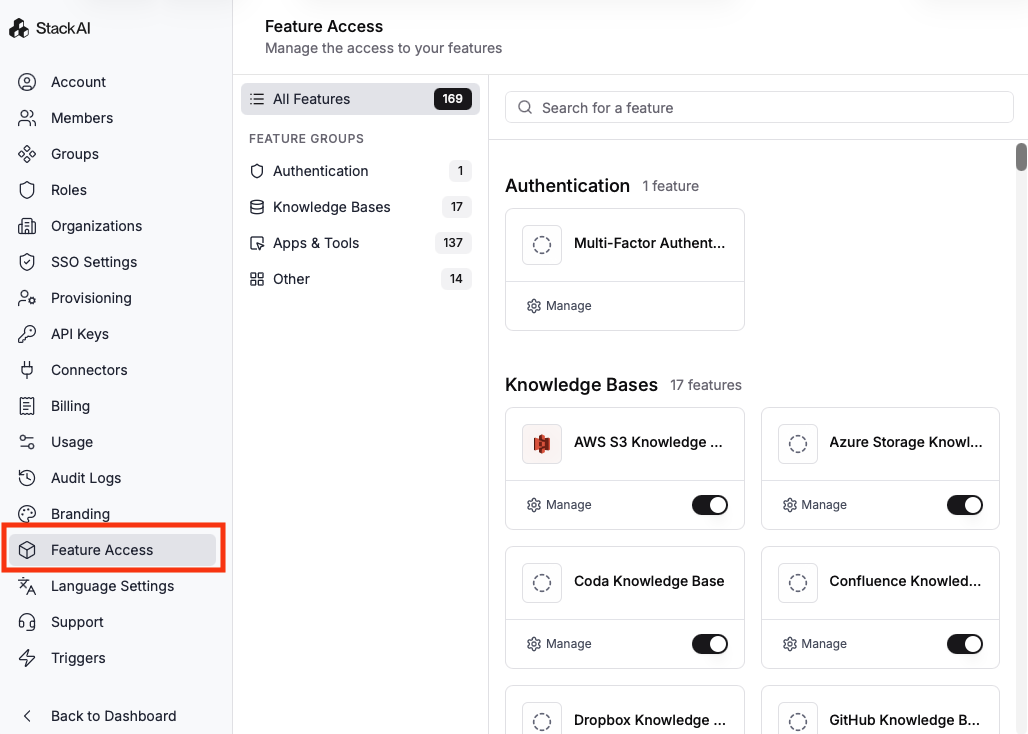Disable the AWS S3 Knowledge Base toggle
This screenshot has width=1028, height=734.
tap(710, 505)
